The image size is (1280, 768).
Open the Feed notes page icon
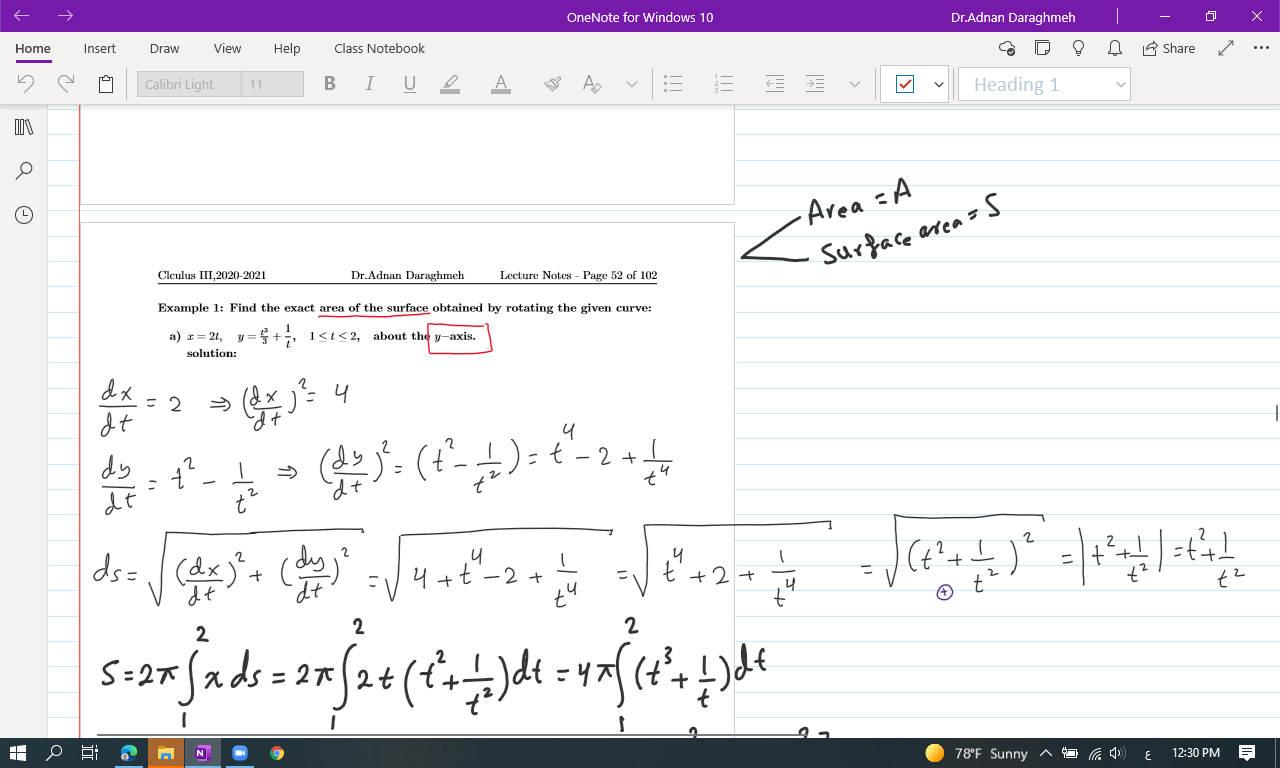click(1043, 48)
